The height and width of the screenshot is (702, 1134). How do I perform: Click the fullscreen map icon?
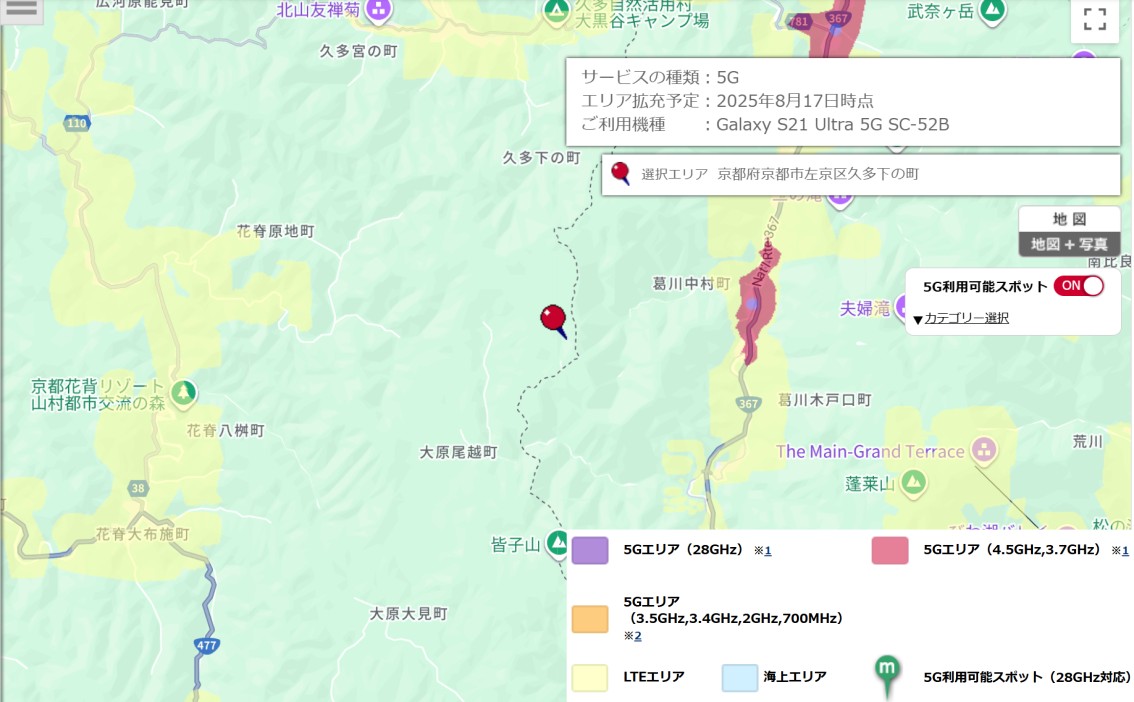[x=1094, y=19]
